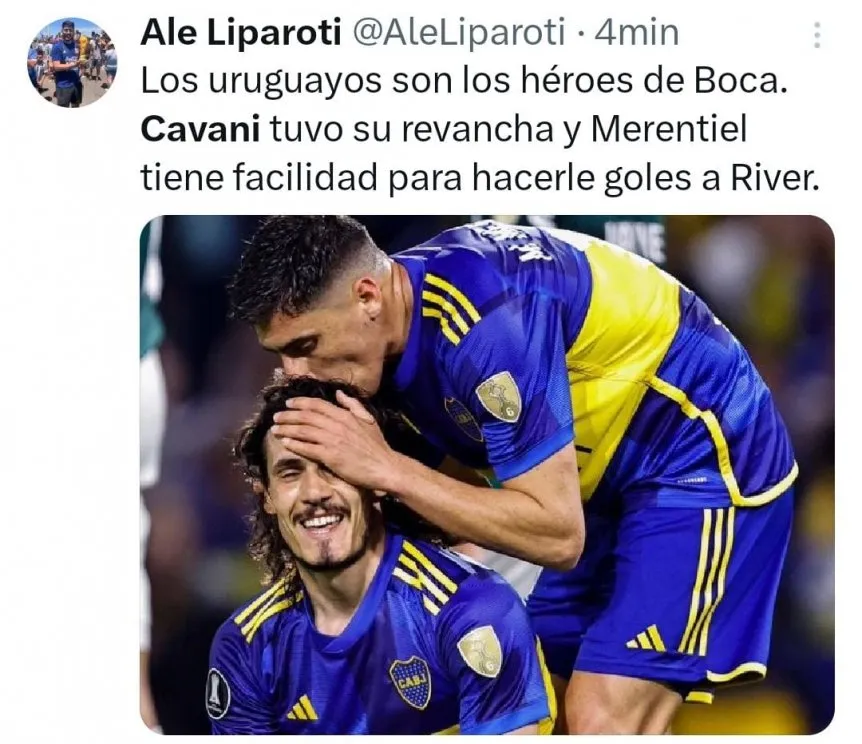
Task: Click the word Merentiel in tweet
Action: tap(670, 130)
